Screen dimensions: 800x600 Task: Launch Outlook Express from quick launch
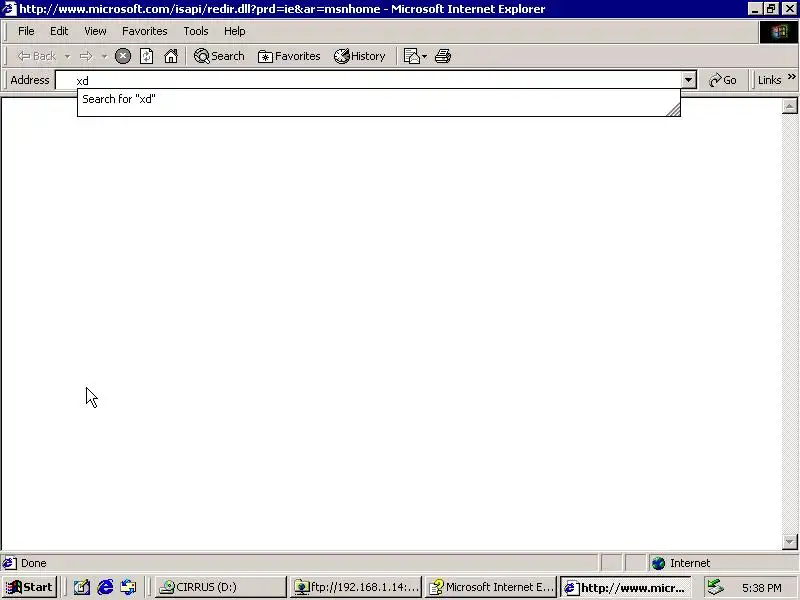coord(128,587)
